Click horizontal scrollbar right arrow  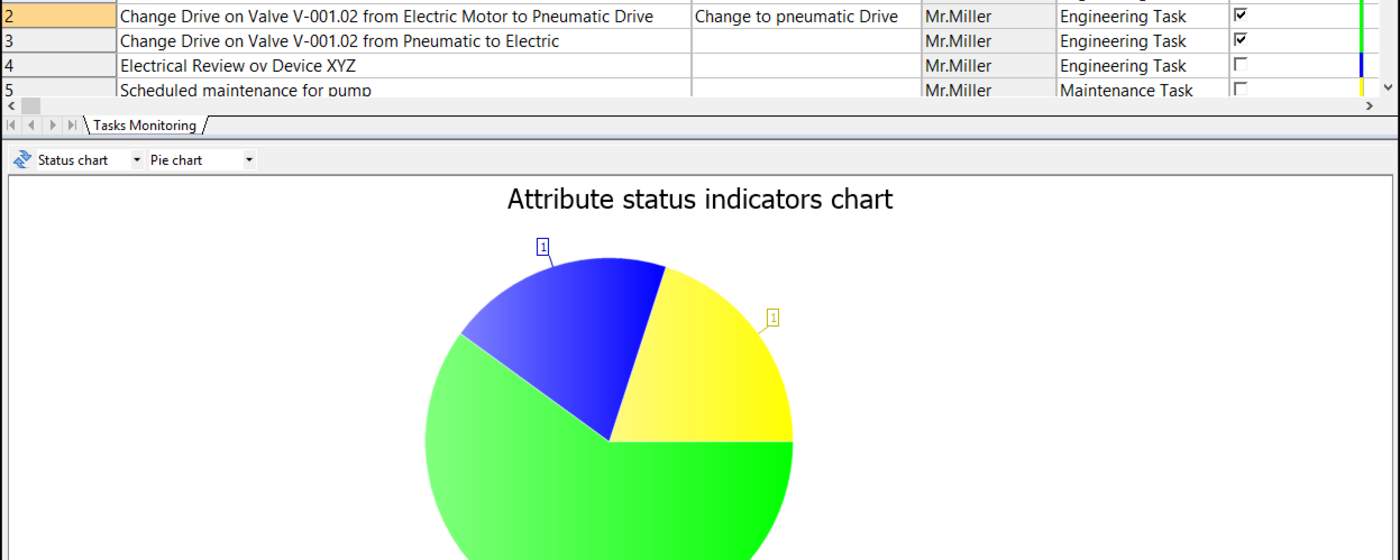(1369, 106)
